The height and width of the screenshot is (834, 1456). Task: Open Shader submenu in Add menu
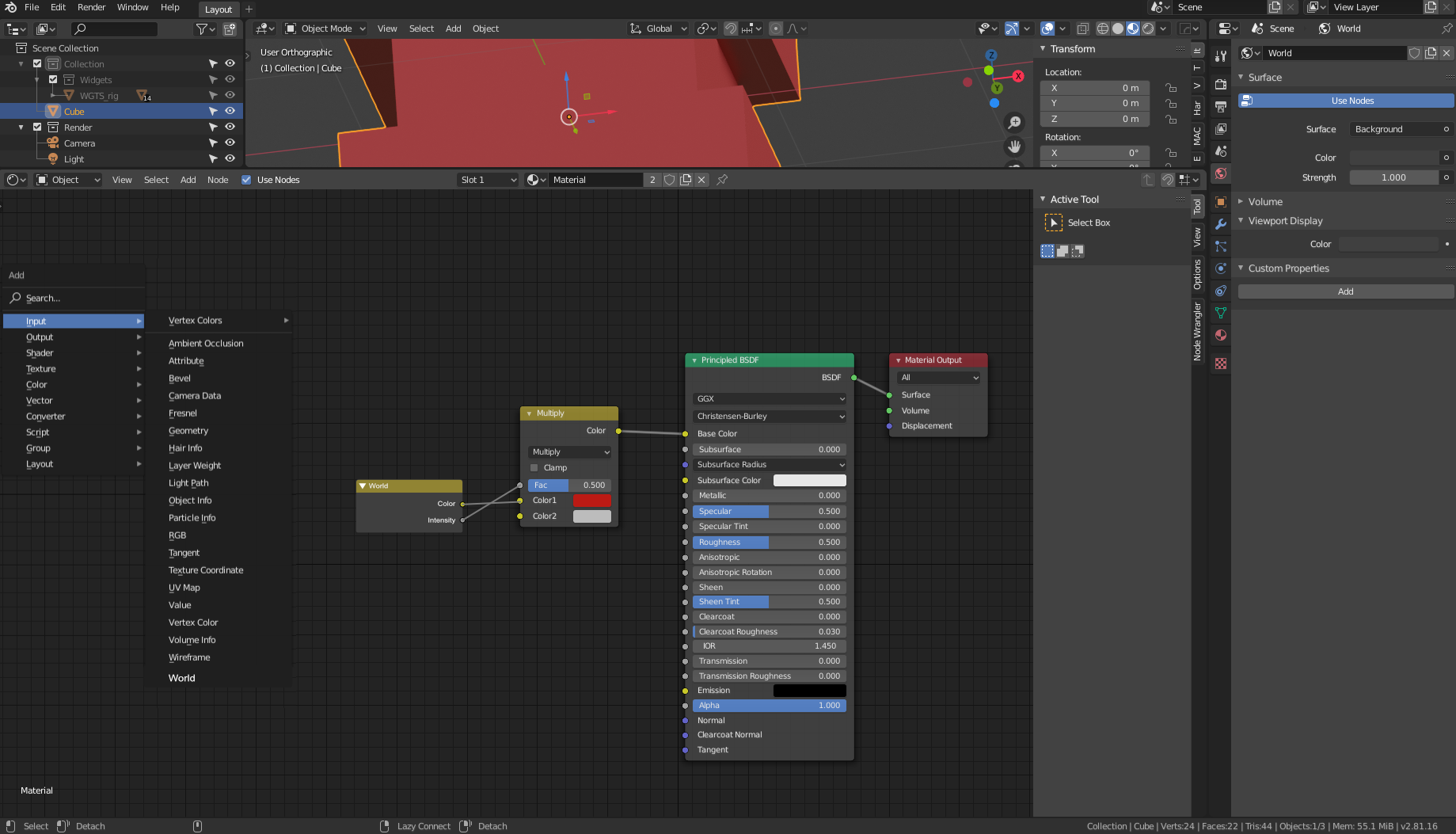[x=74, y=353]
